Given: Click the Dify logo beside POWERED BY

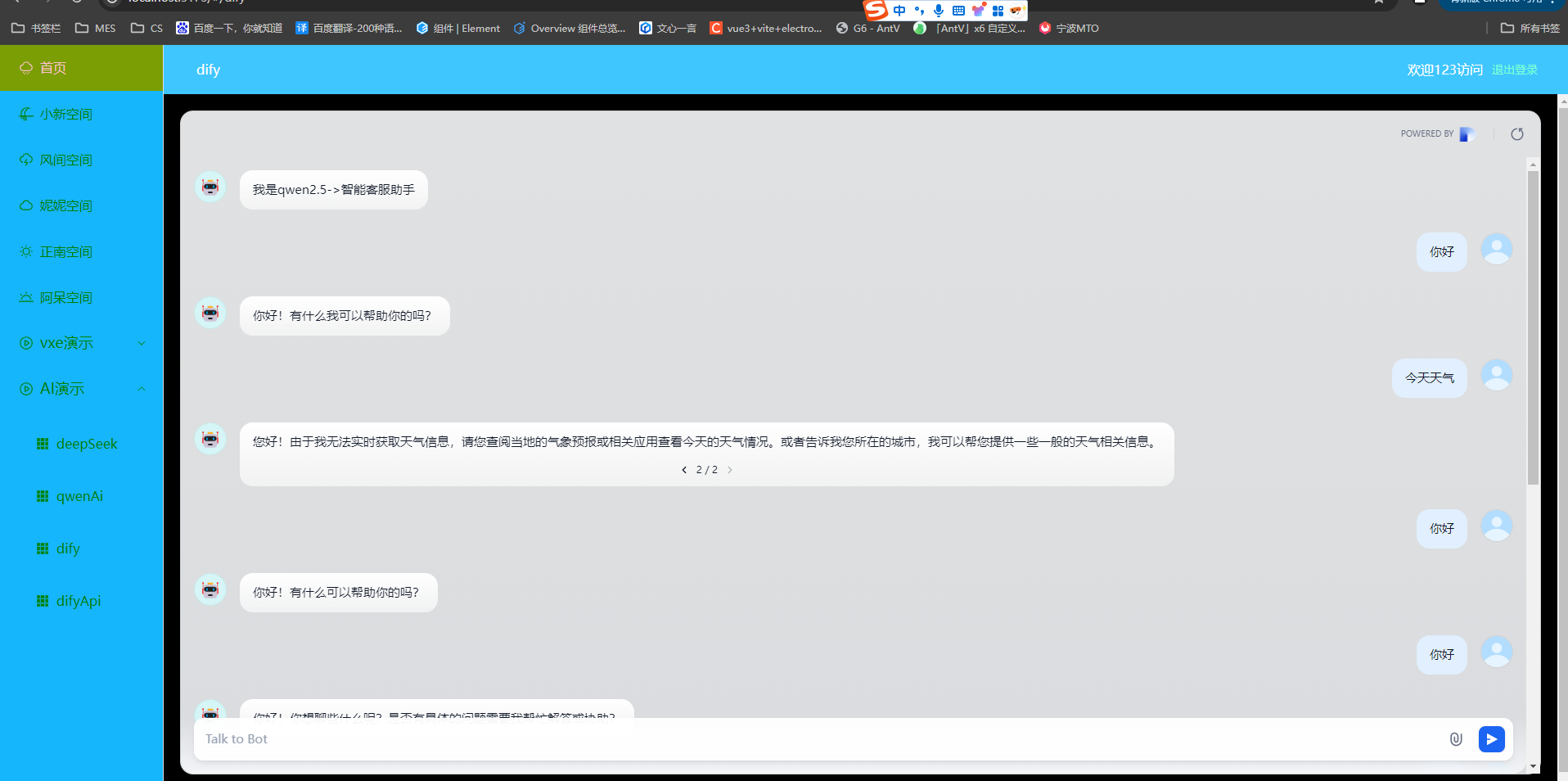Looking at the screenshot, I should coord(1467,133).
